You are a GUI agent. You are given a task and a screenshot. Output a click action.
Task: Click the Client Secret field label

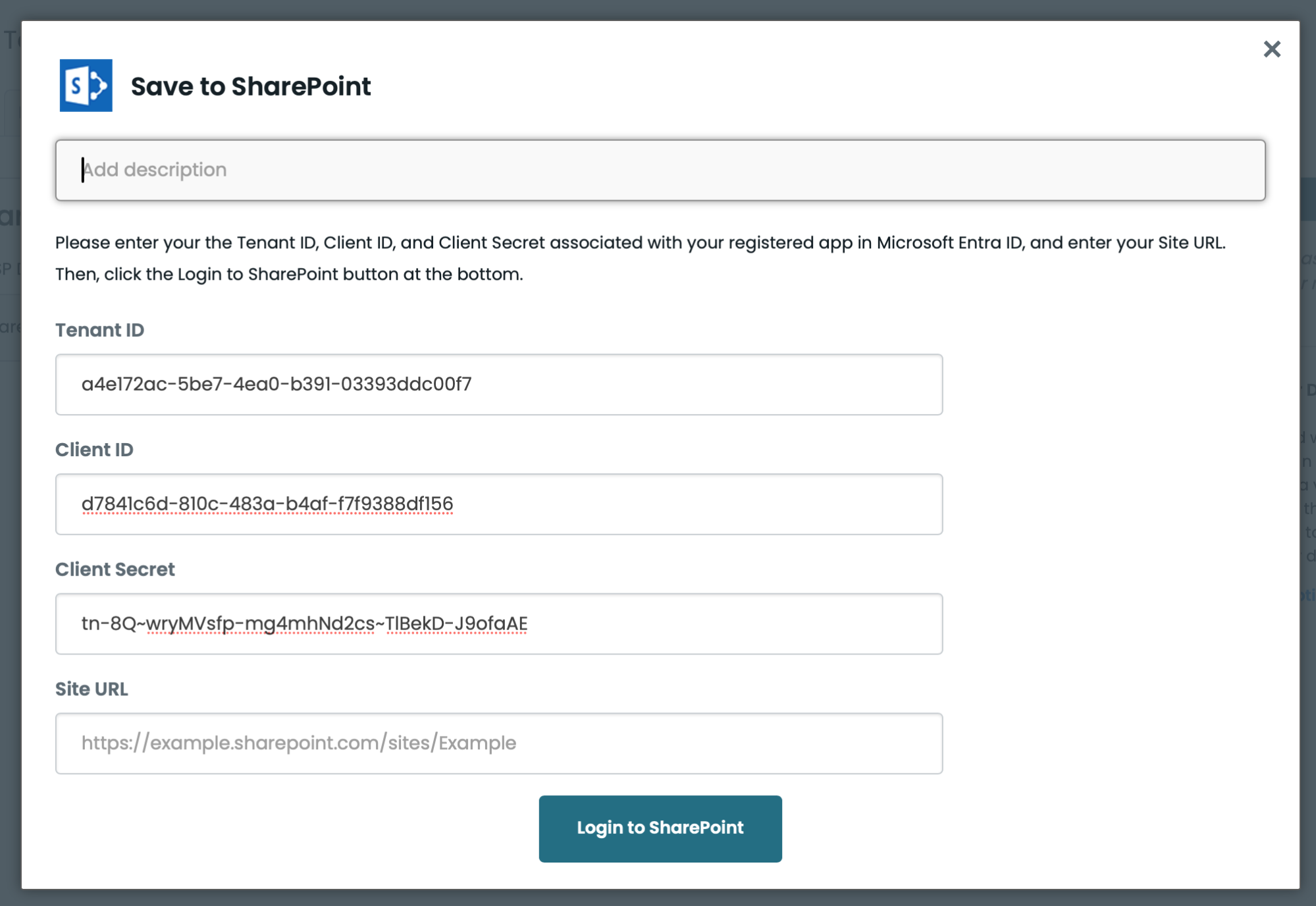point(115,570)
